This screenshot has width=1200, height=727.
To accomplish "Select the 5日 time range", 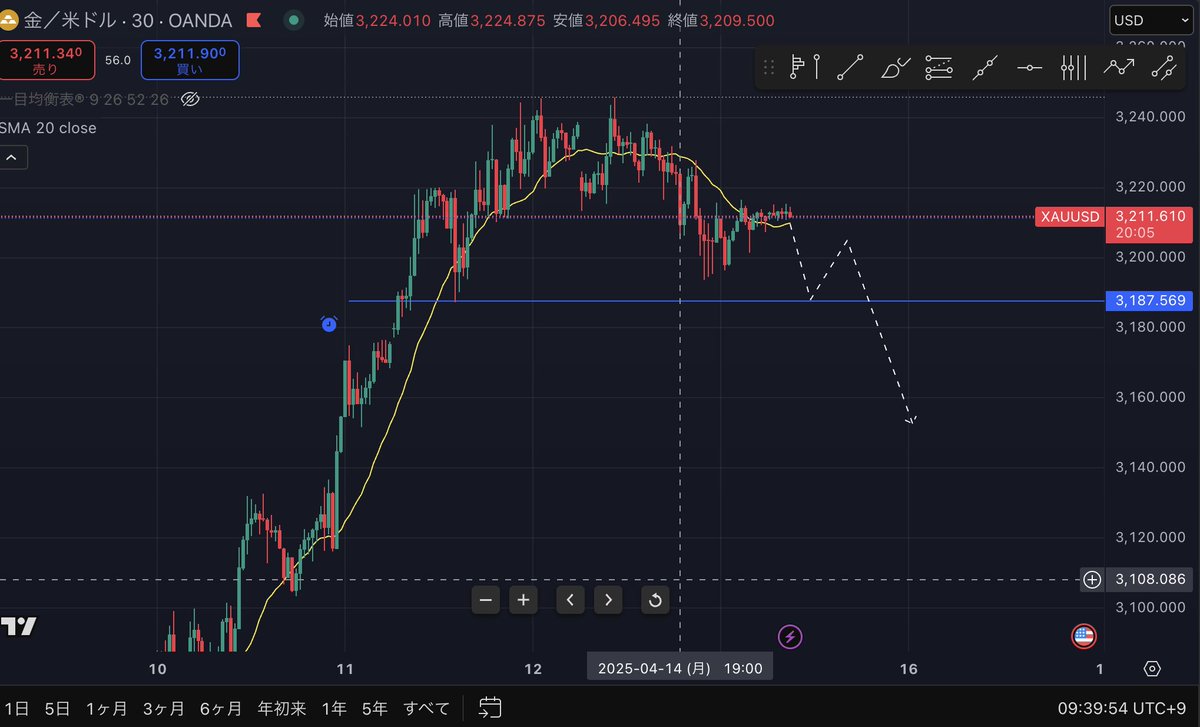I will 57,708.
